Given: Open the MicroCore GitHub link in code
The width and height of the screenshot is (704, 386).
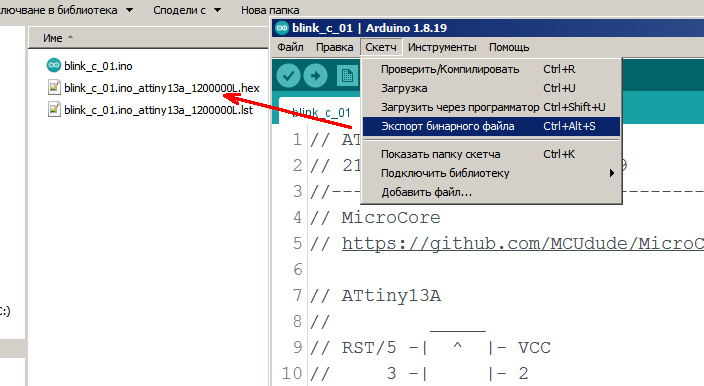Looking at the screenshot, I should [523, 243].
